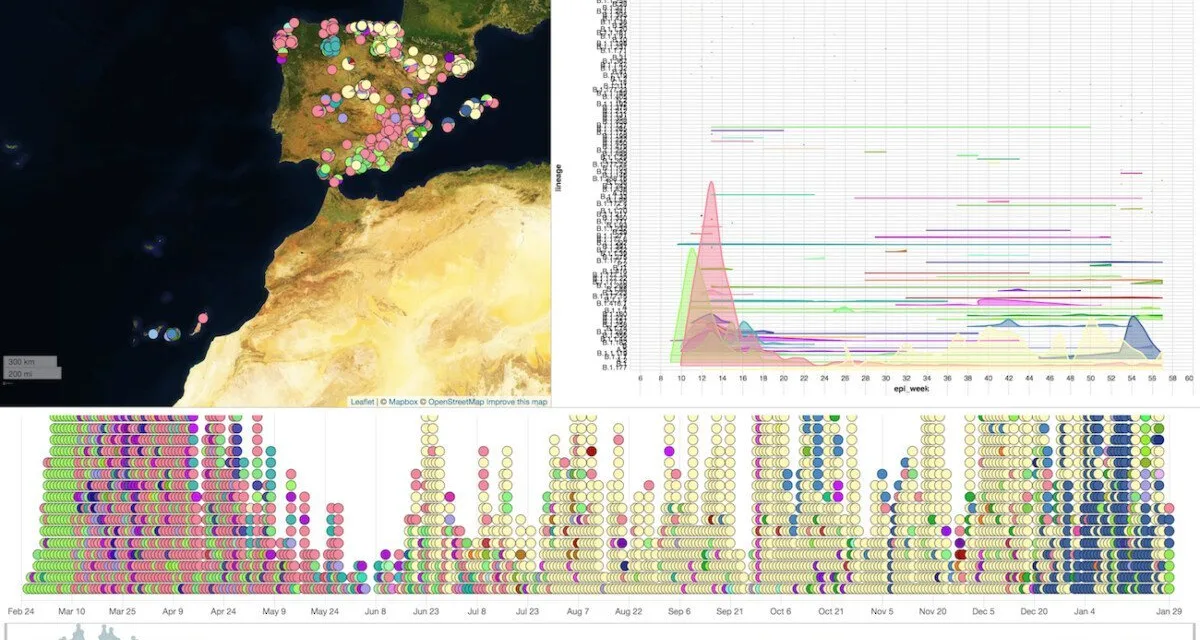The width and height of the screenshot is (1200, 640).
Task: Click the 'Jul 23' timeline date label
Action: click(x=527, y=611)
